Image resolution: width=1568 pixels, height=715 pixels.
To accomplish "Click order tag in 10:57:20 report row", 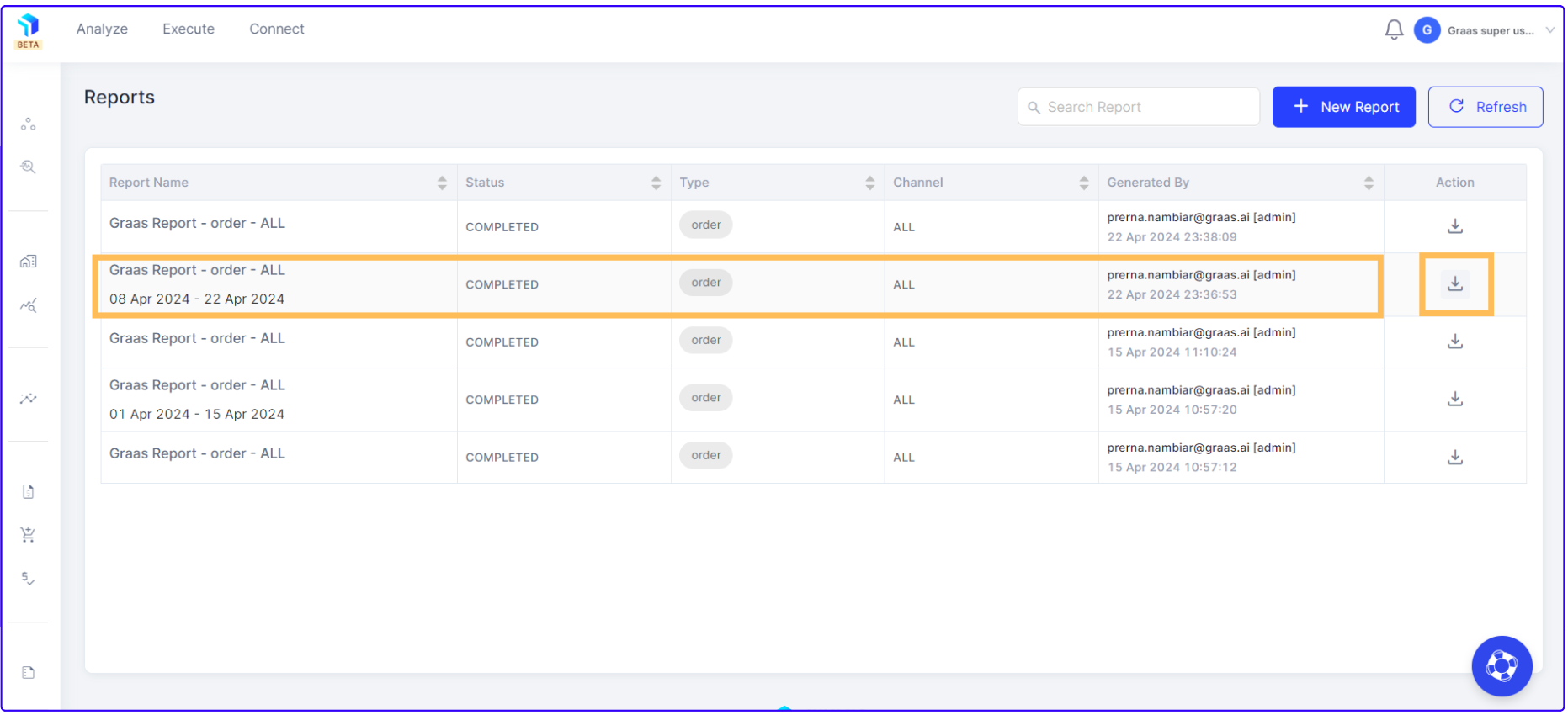I will coord(706,397).
